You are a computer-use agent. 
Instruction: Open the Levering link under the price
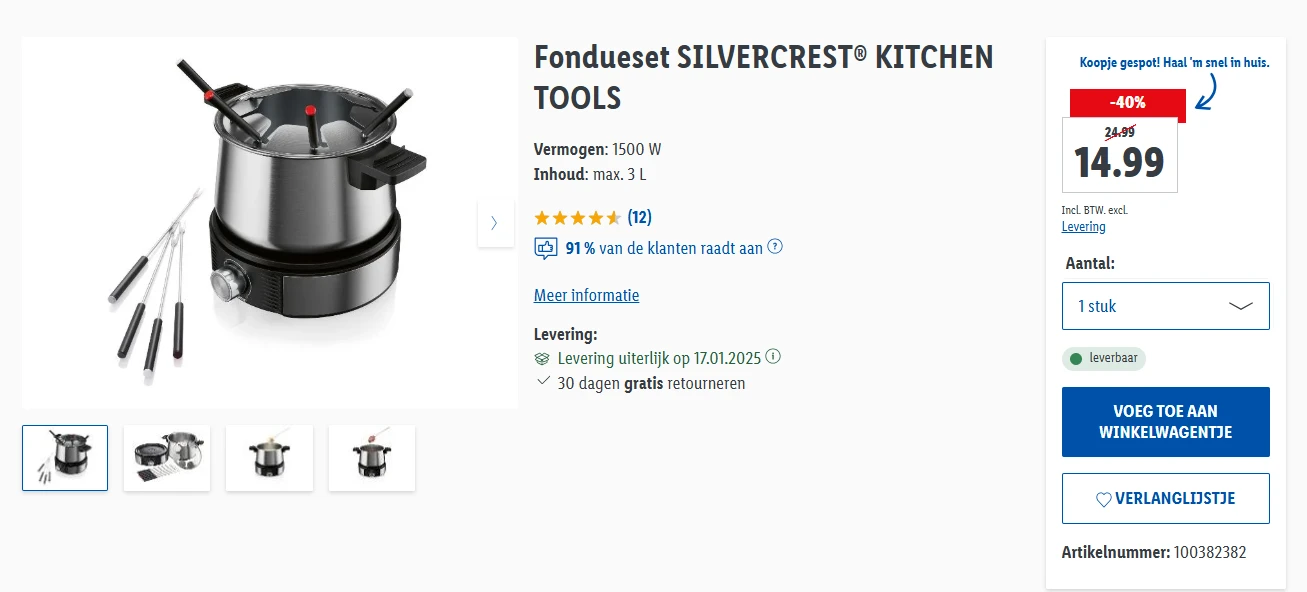click(x=1083, y=226)
